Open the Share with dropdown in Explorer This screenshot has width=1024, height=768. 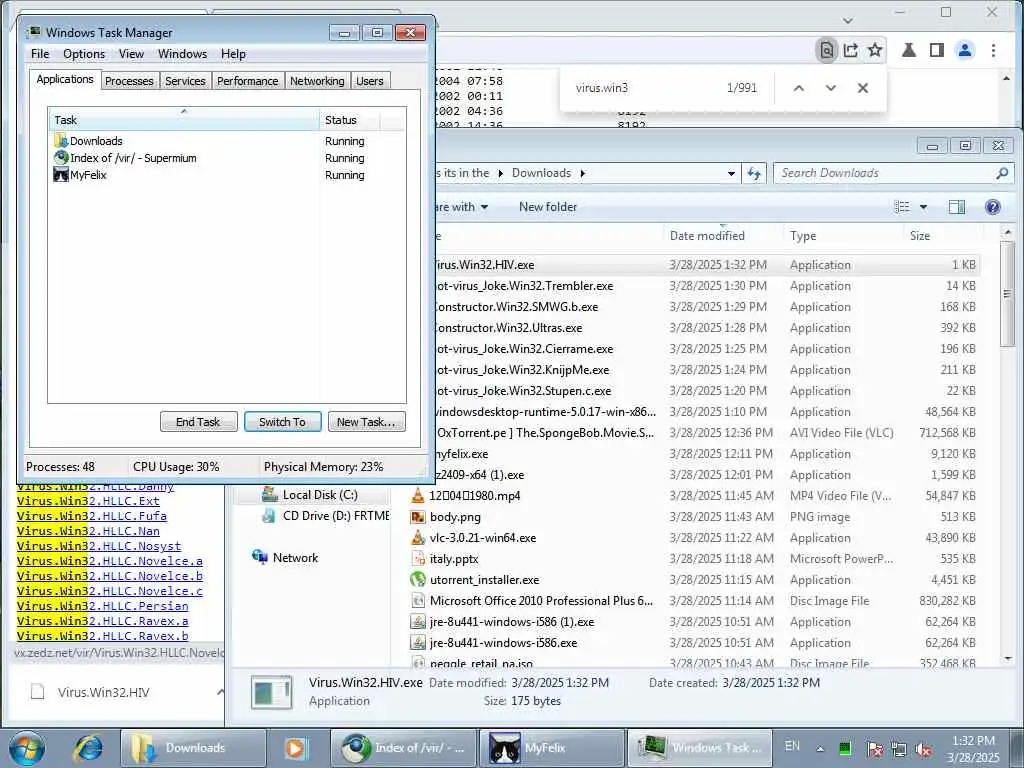[x=462, y=207]
